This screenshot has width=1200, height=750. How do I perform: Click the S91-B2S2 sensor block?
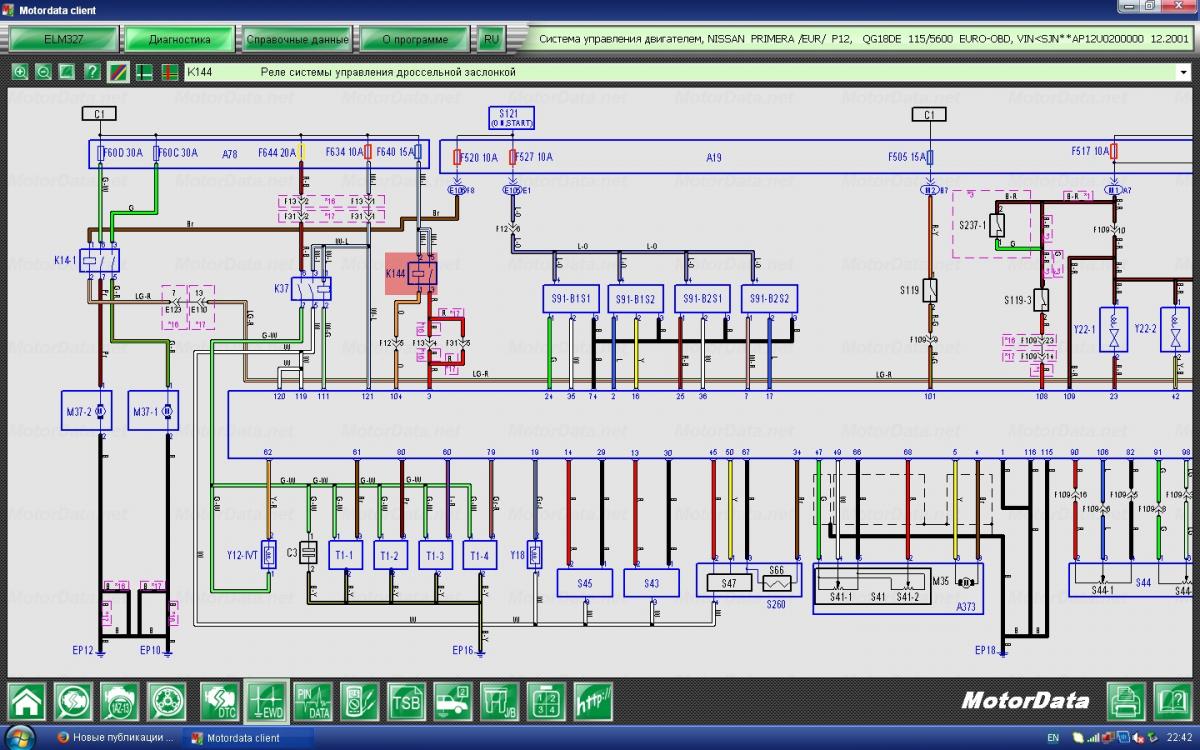pyautogui.click(x=770, y=299)
